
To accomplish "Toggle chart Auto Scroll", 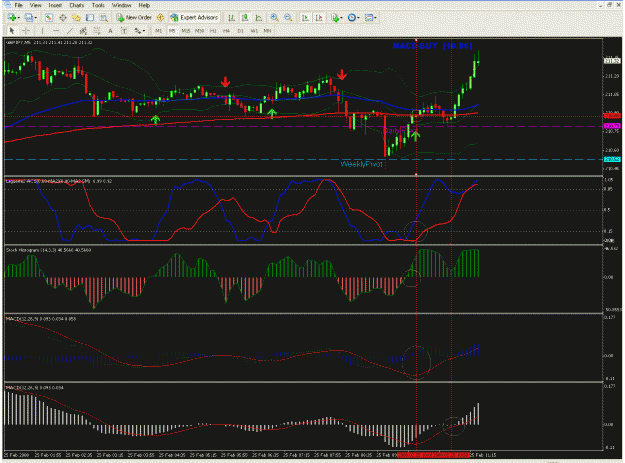I will pyautogui.click(x=305, y=18).
